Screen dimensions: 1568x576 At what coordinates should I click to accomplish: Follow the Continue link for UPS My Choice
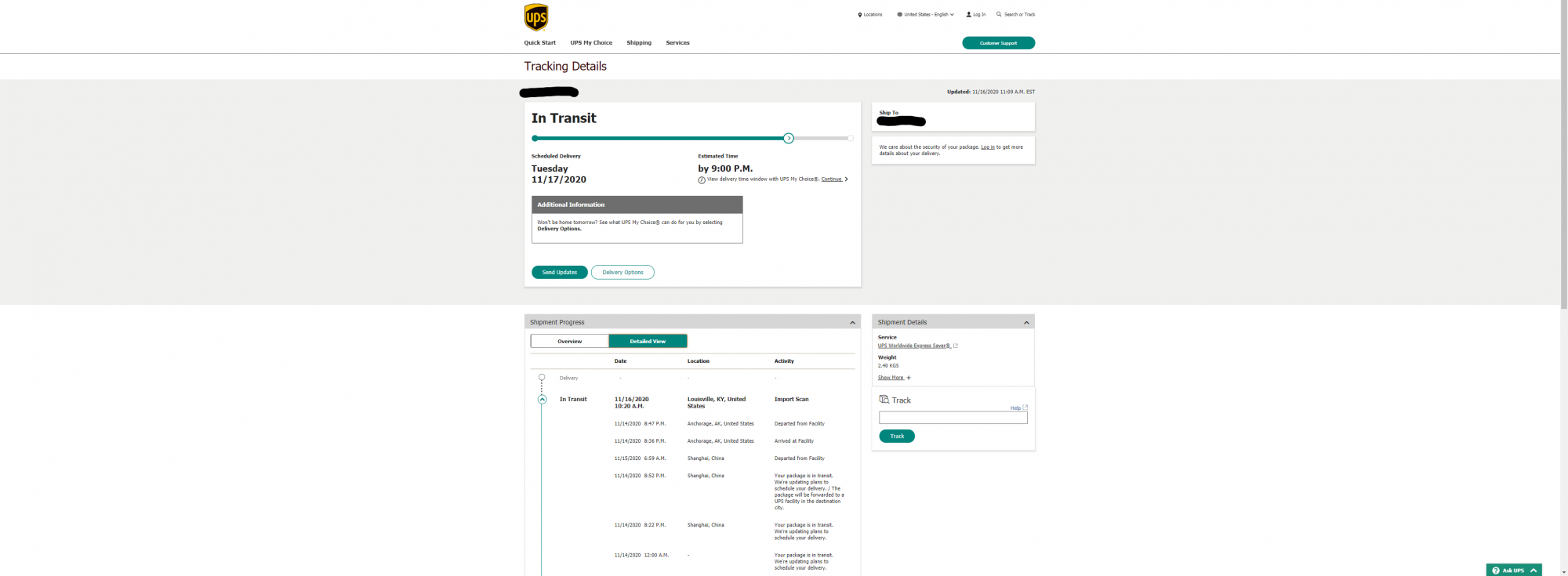point(834,179)
